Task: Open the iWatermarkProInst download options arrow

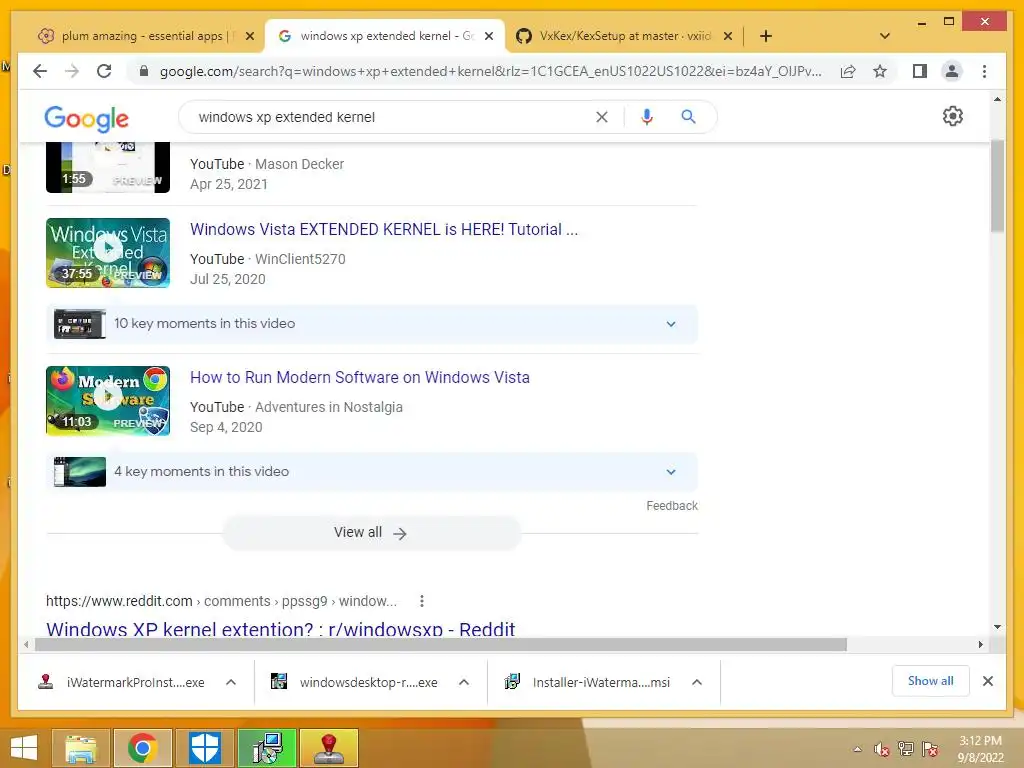Action: [231, 682]
